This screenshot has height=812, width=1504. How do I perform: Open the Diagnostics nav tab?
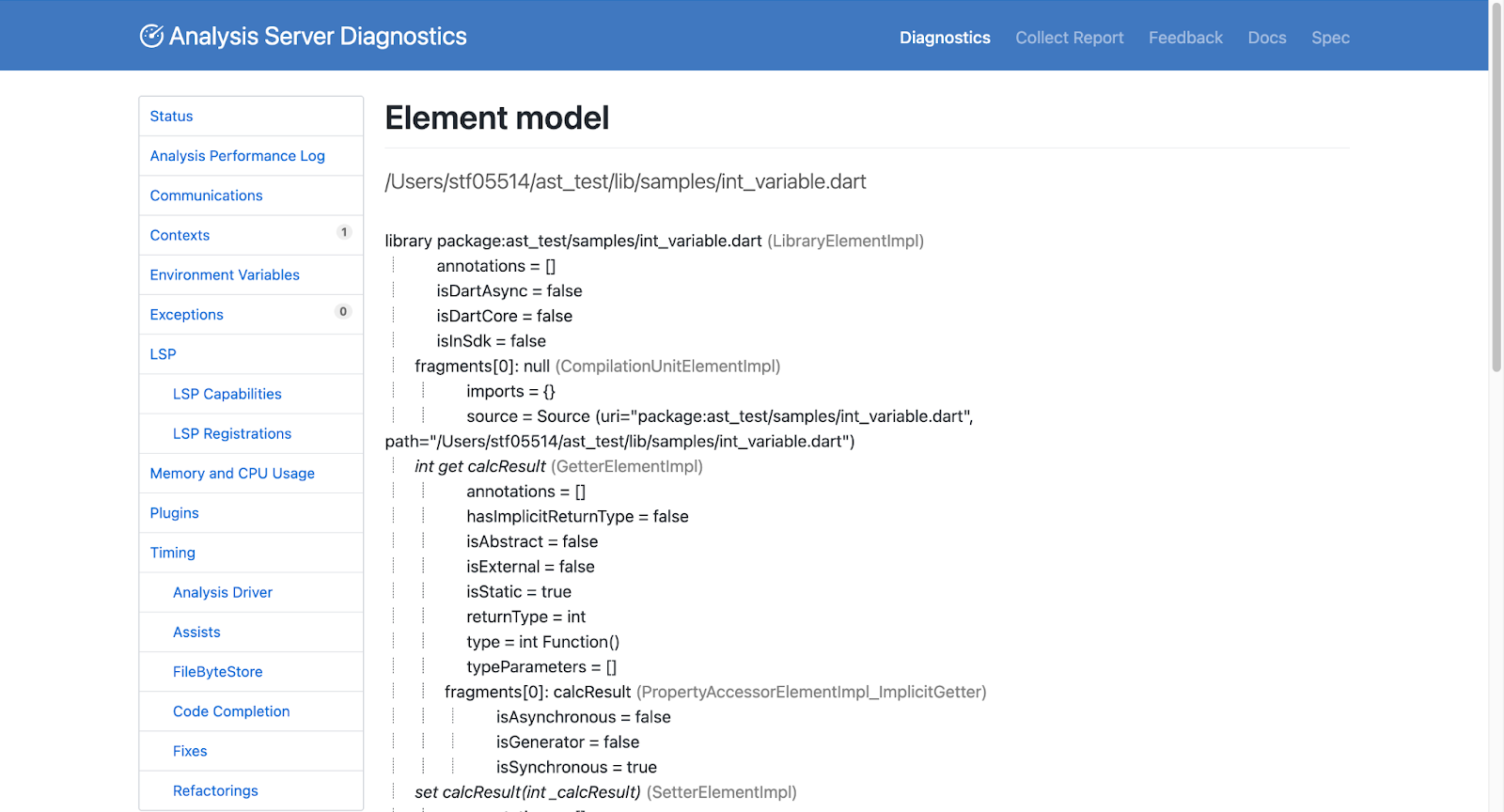945,38
